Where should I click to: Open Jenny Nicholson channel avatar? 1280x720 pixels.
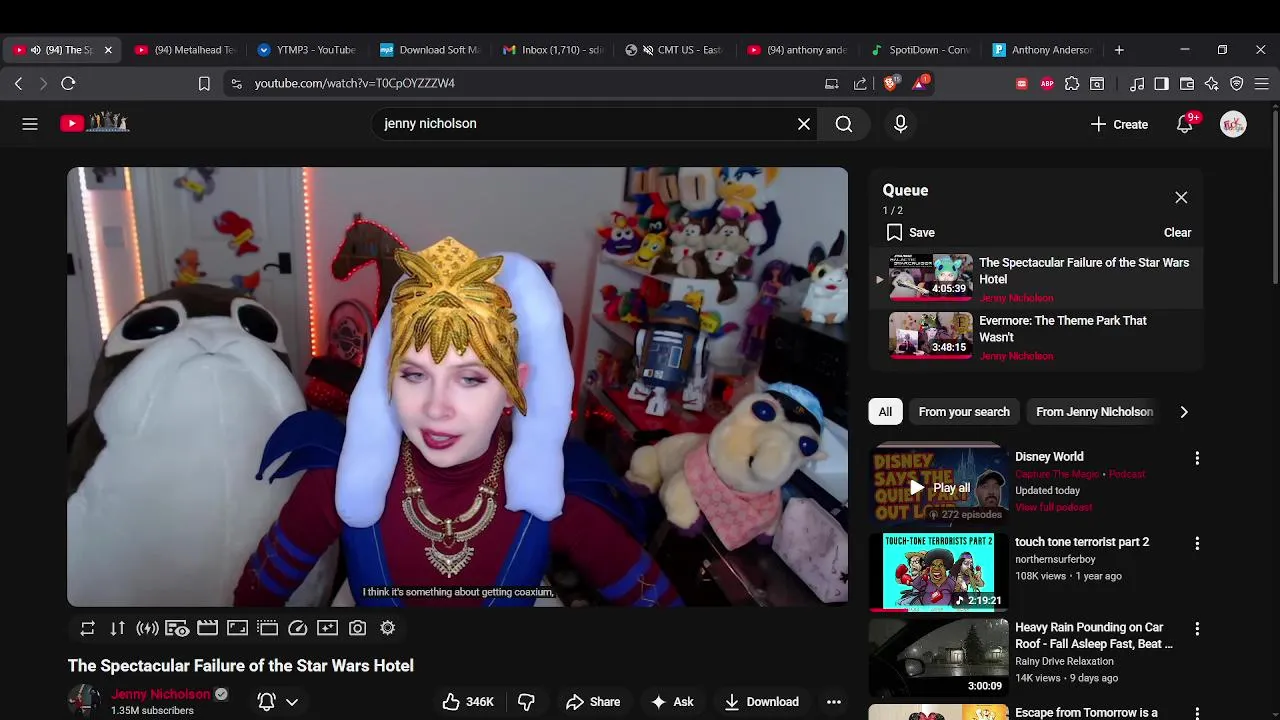pyautogui.click(x=84, y=701)
